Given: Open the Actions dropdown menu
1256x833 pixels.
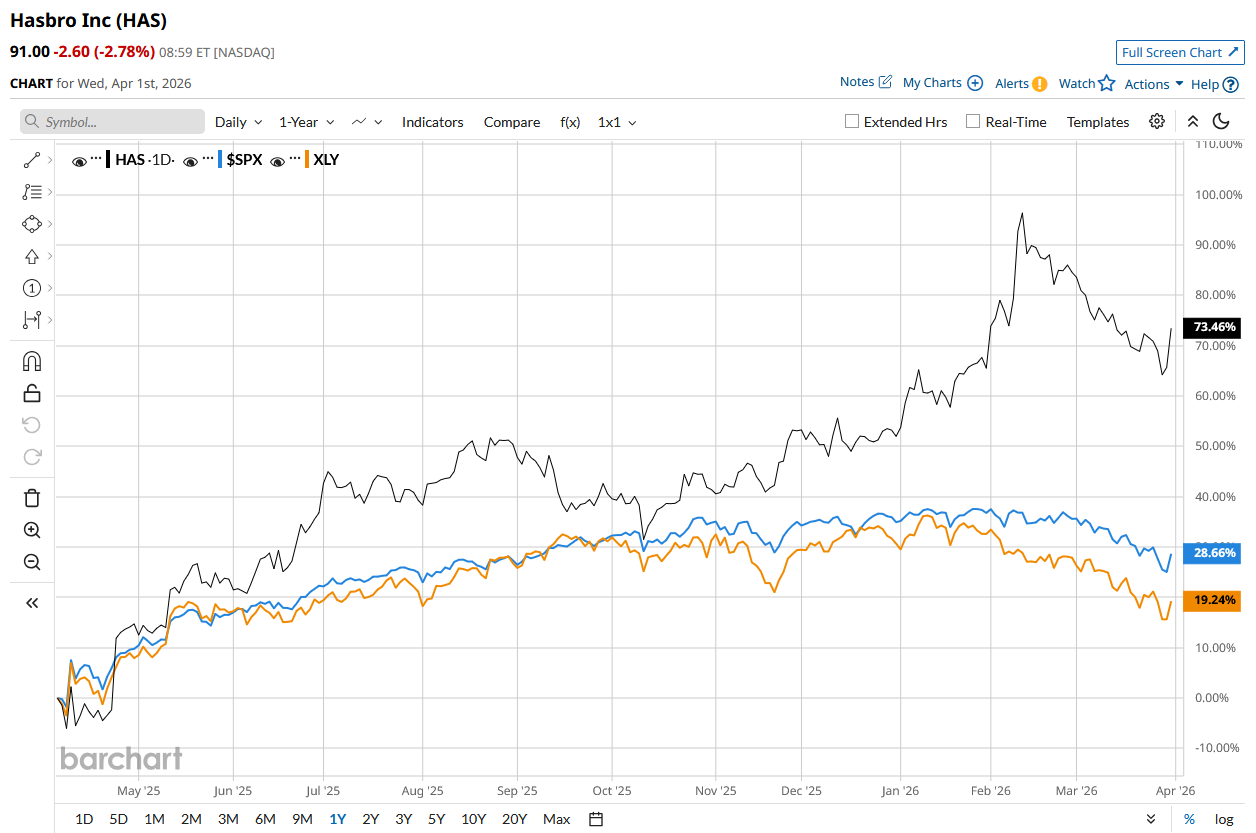Looking at the screenshot, I should coord(1153,84).
